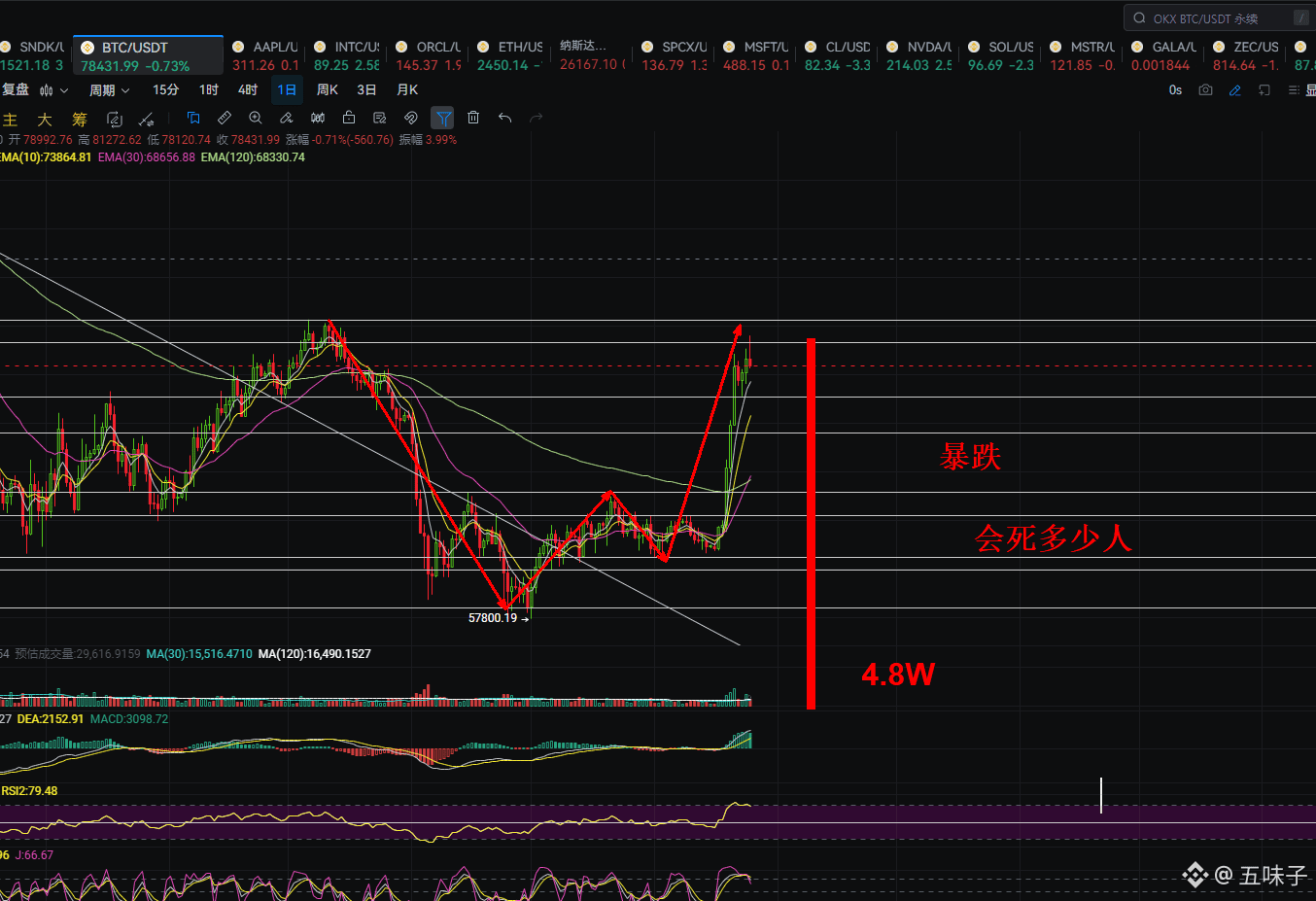Toggle the 主 indicator button
Viewport: 1316px width, 901px height.
pos(11,120)
